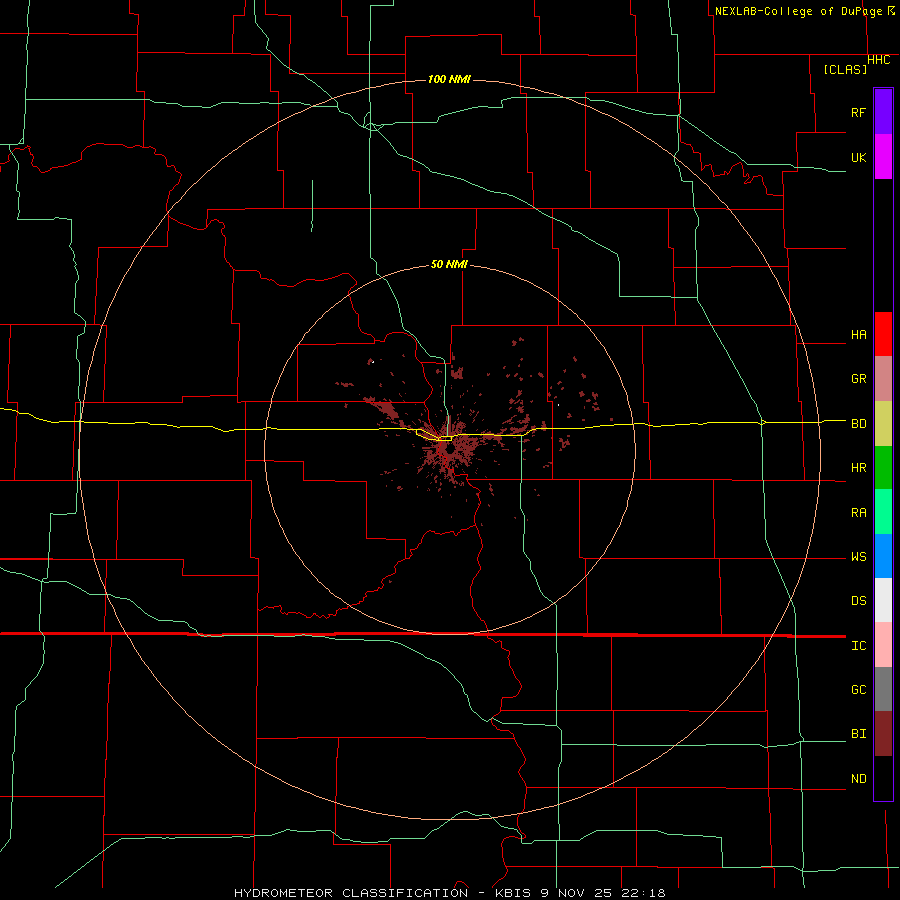The image size is (900, 900).
Task: Click the [CLAS] label above legend
Action: 845,69
